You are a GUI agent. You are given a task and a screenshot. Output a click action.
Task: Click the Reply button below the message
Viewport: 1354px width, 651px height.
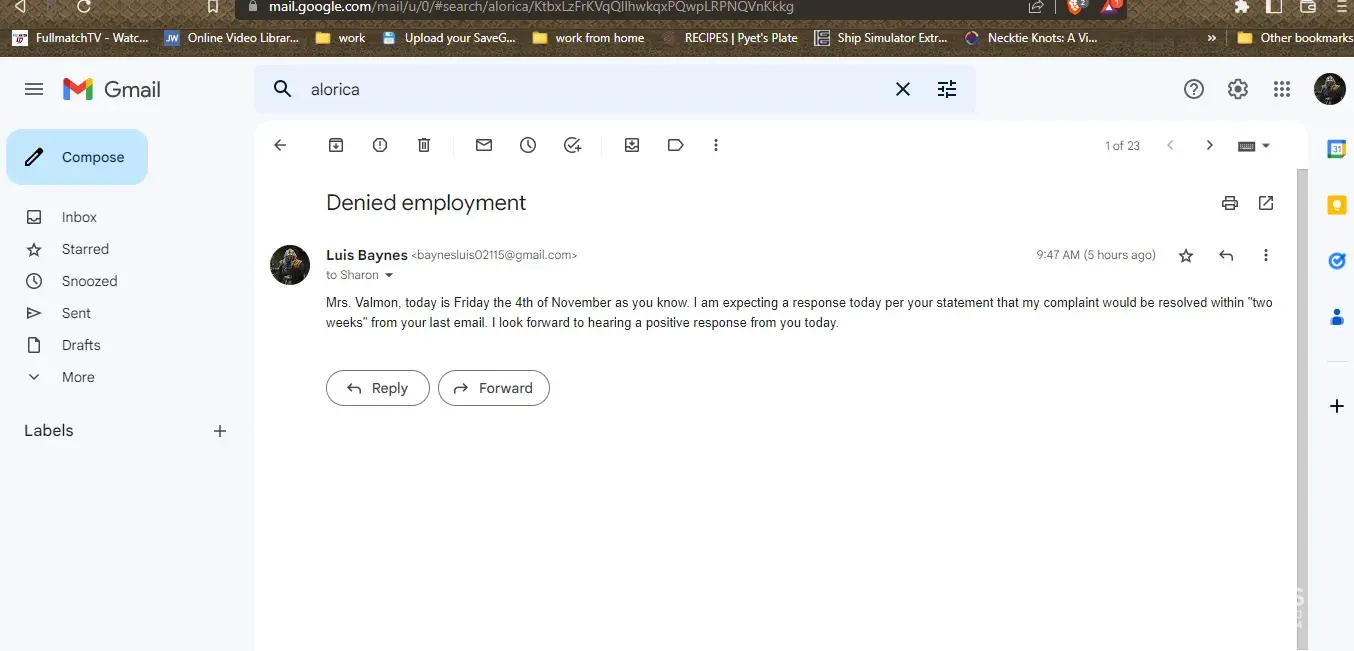tap(378, 388)
